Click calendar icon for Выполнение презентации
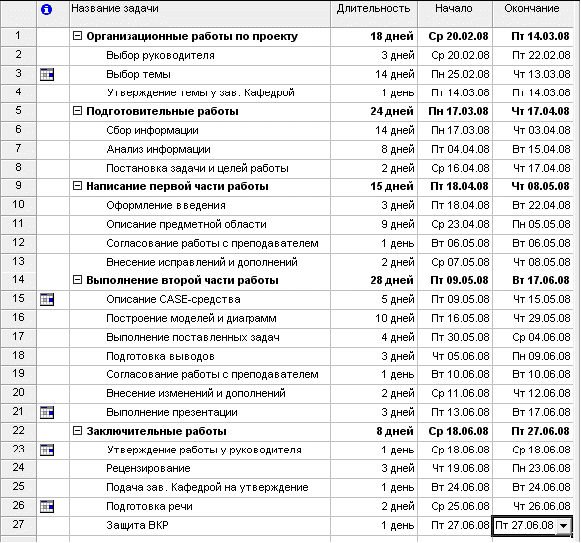This screenshot has width=581, height=543. tap(47, 412)
